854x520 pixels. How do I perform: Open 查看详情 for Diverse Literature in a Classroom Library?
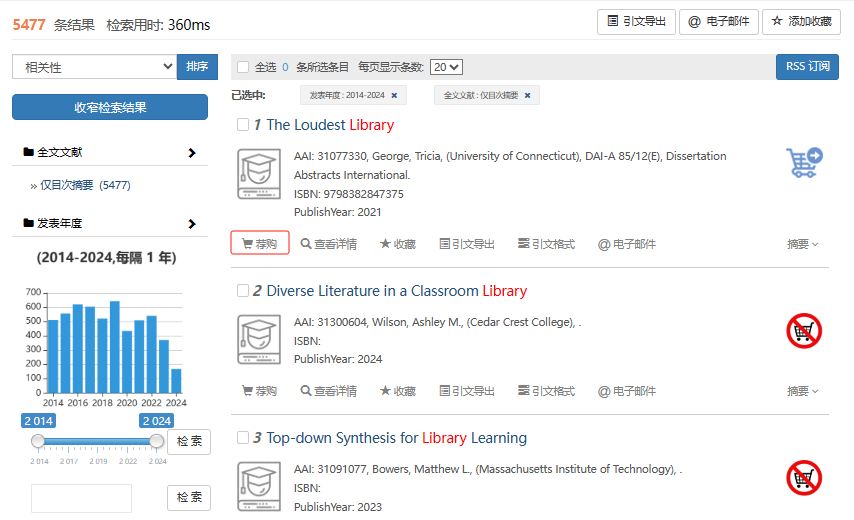(328, 391)
